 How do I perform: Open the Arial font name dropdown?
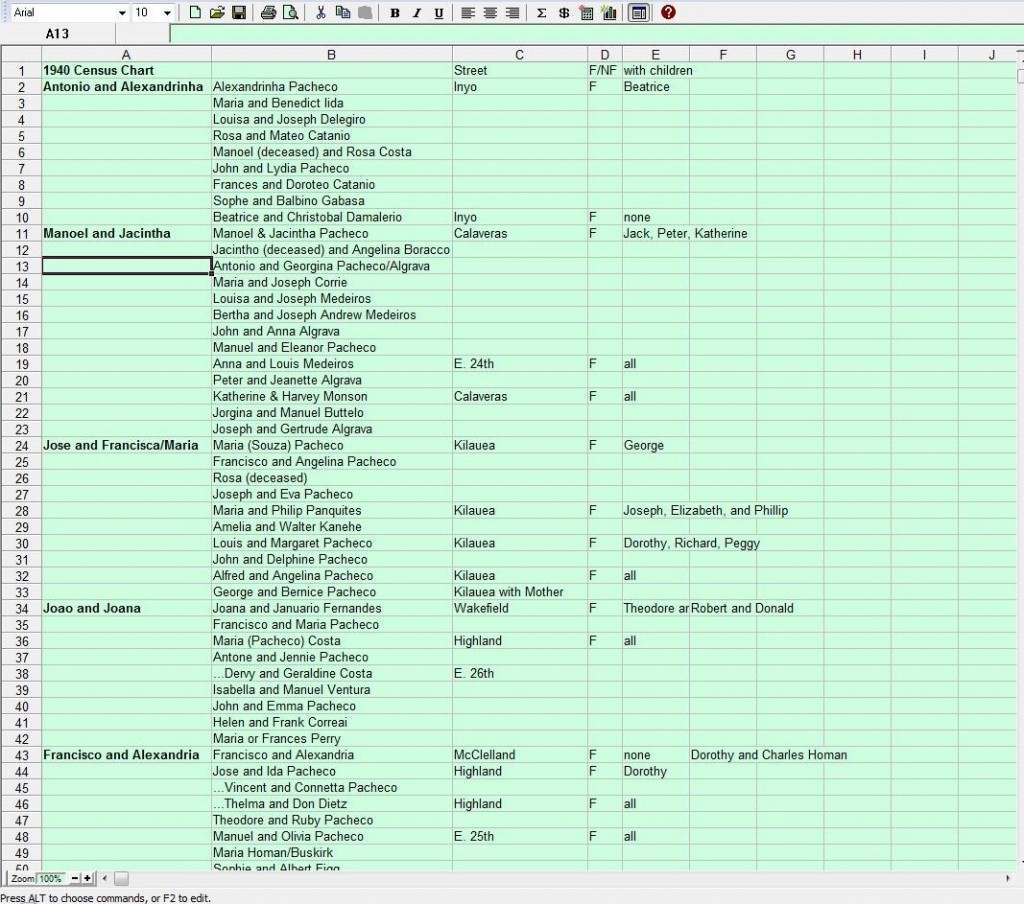click(x=121, y=13)
